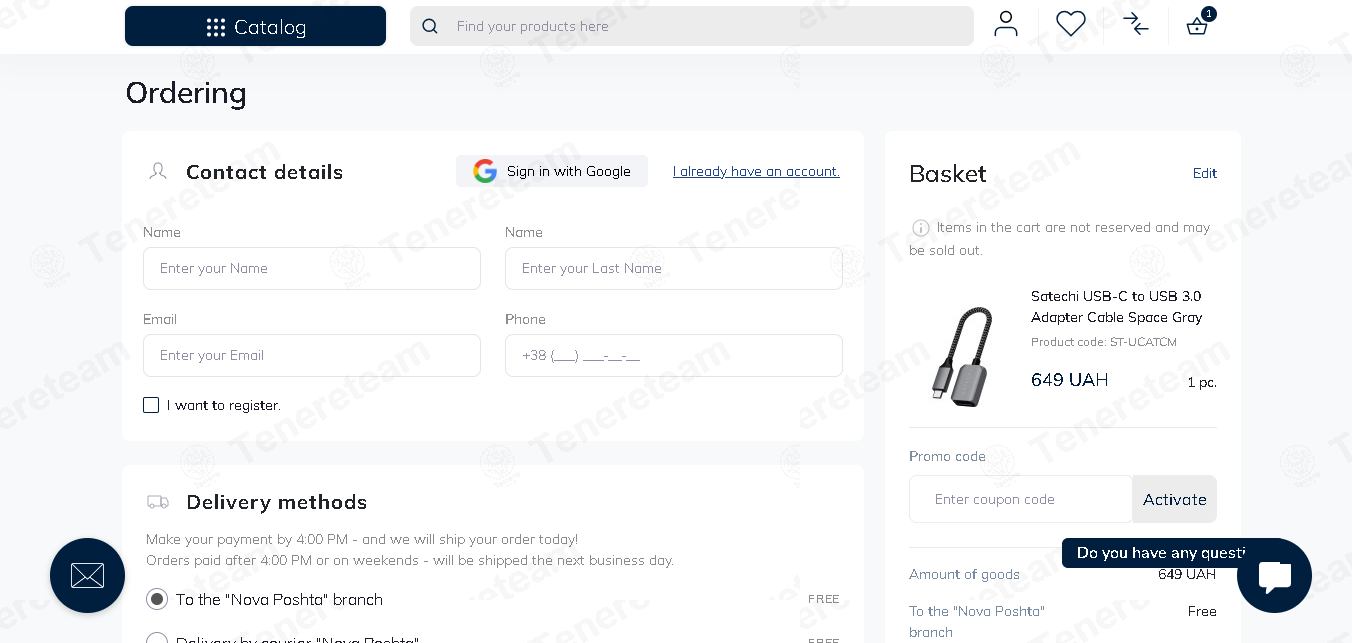
Task: Click the Phone number field
Action: tap(674, 355)
